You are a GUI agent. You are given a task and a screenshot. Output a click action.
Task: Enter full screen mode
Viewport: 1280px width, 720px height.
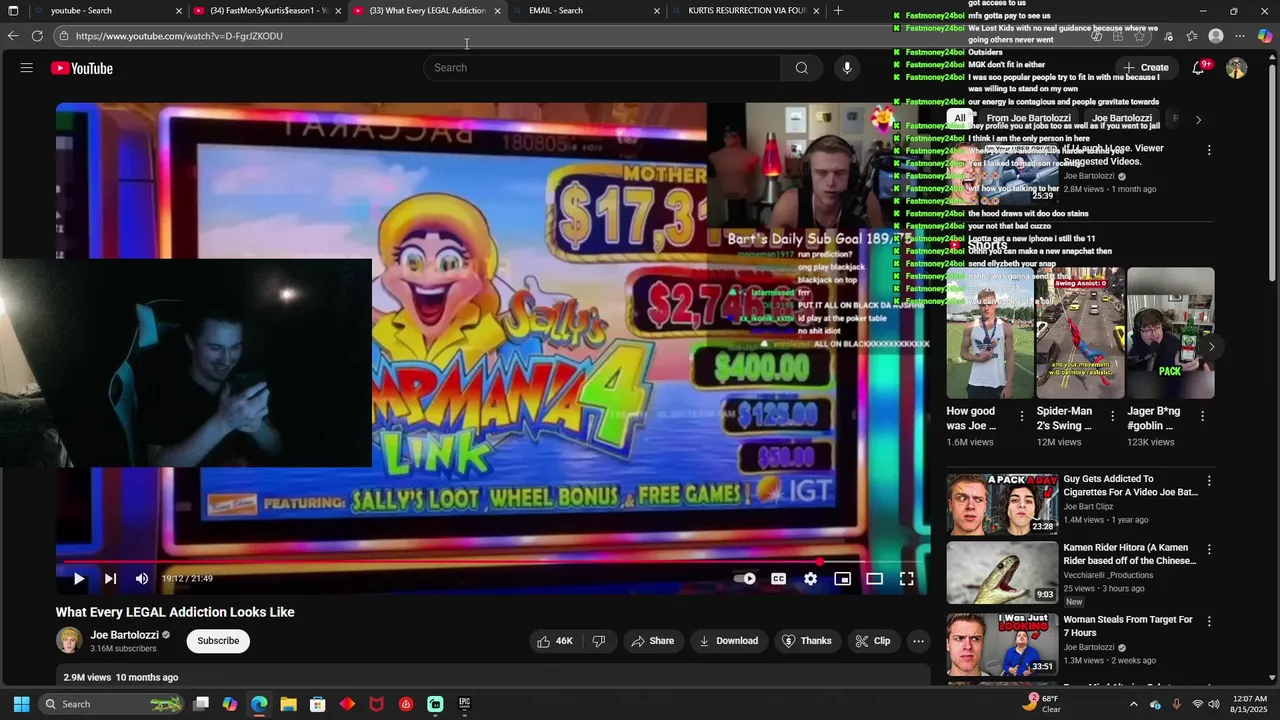tap(907, 578)
